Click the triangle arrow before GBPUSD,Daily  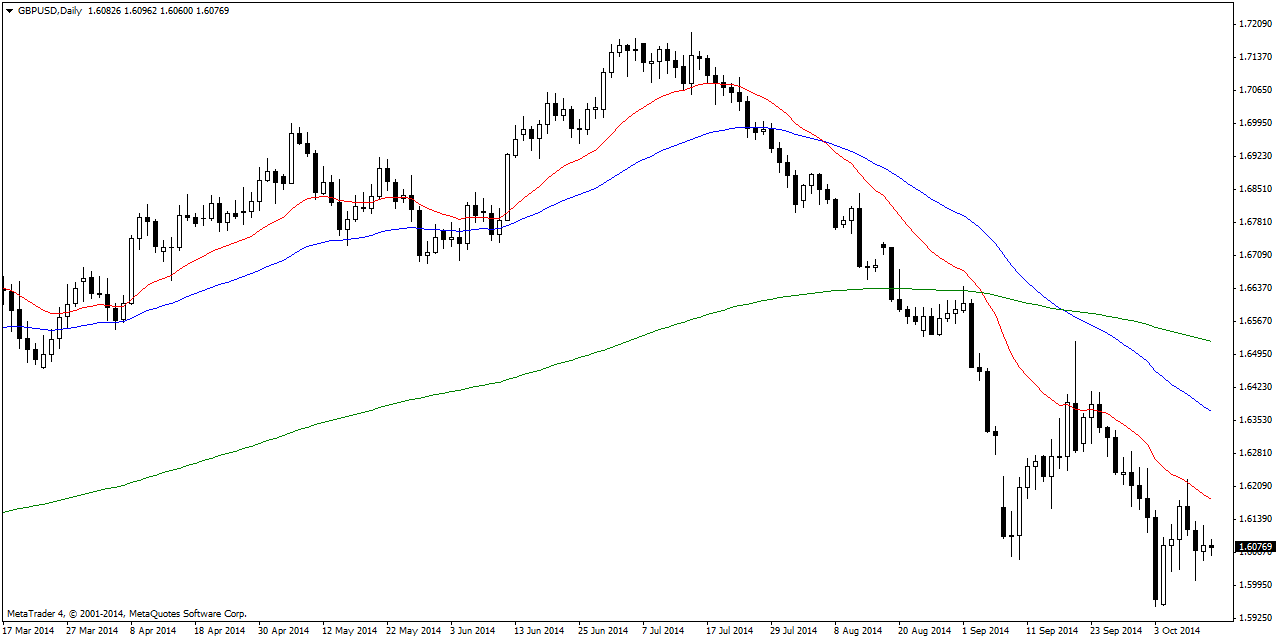pyautogui.click(x=9, y=10)
